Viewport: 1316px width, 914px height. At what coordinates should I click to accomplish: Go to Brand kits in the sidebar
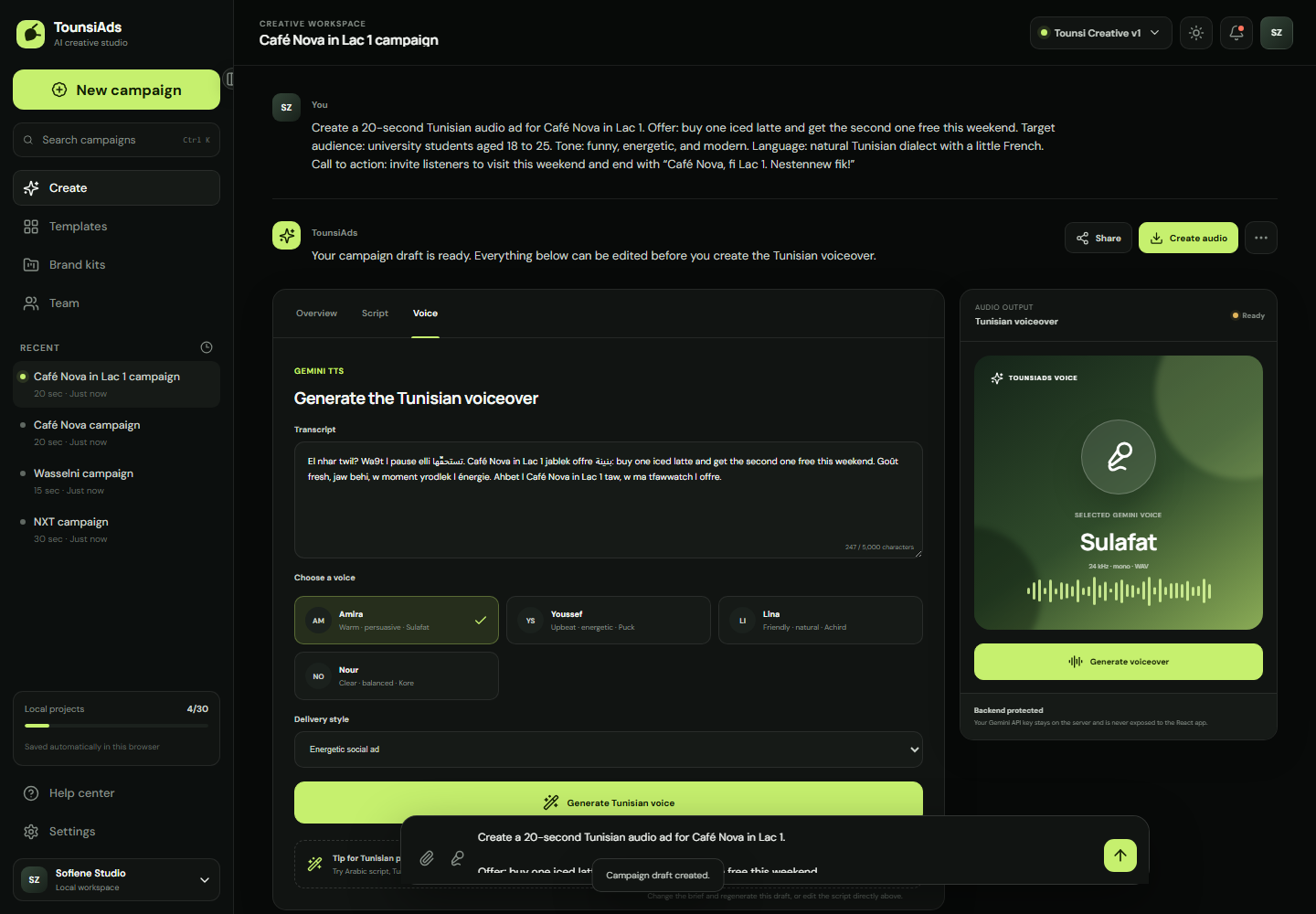tap(117, 265)
